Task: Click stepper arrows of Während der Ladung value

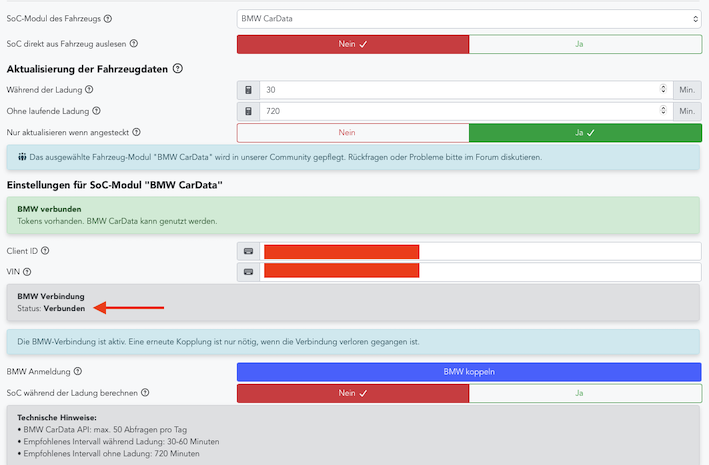Action: 663,89
